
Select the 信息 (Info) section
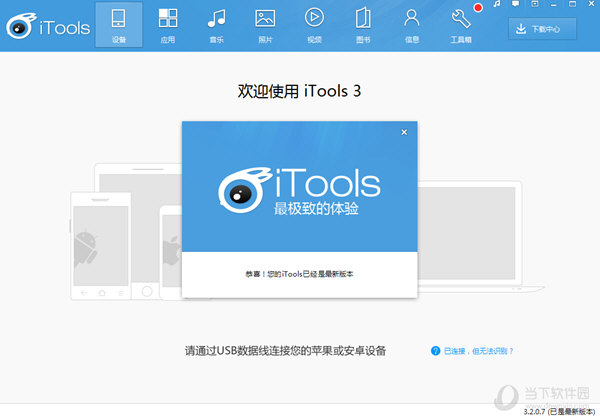coord(412,24)
